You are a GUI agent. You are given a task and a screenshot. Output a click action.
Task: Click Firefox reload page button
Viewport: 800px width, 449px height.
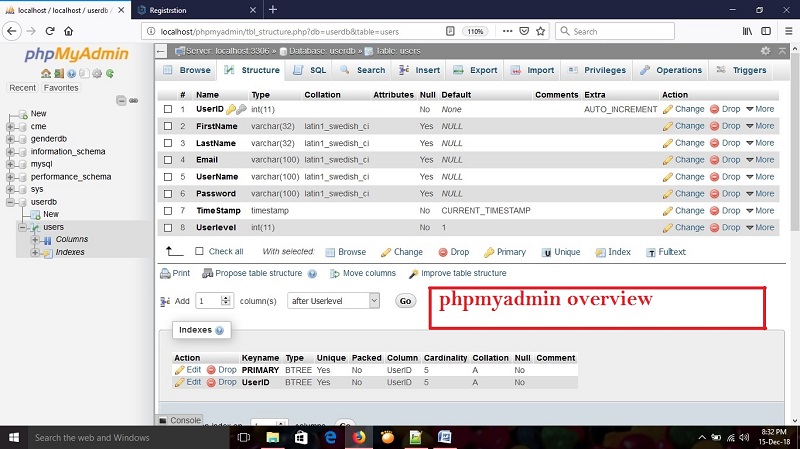point(50,31)
